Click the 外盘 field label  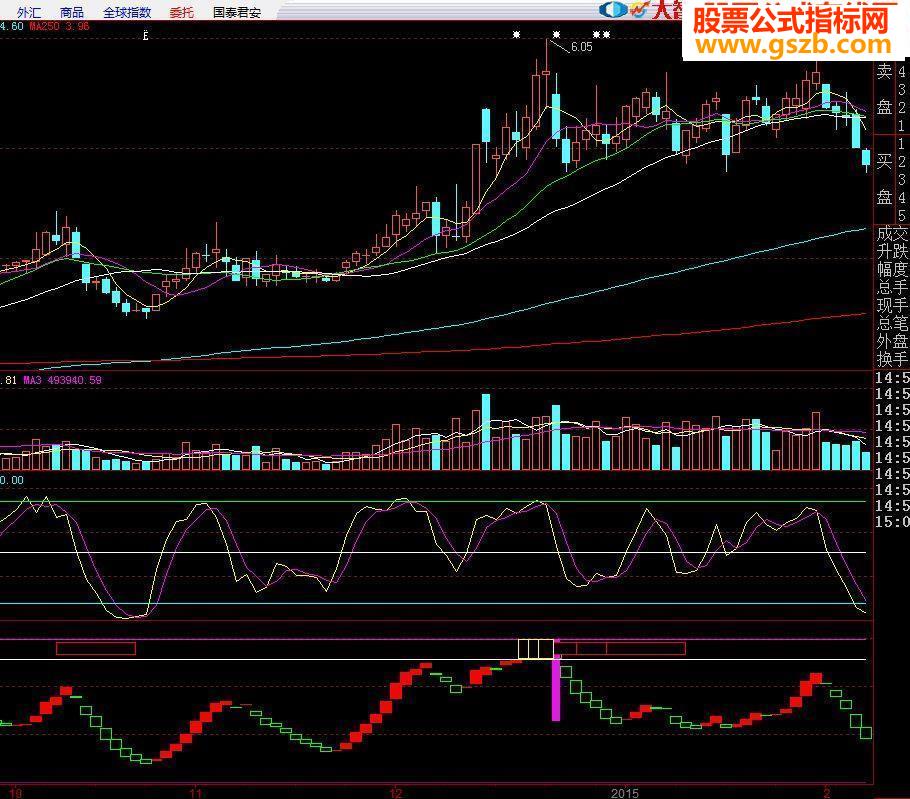click(x=892, y=341)
